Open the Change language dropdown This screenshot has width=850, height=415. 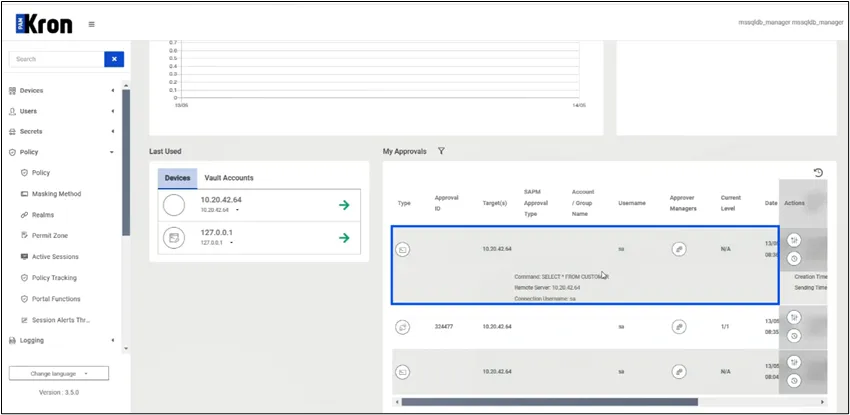59,374
